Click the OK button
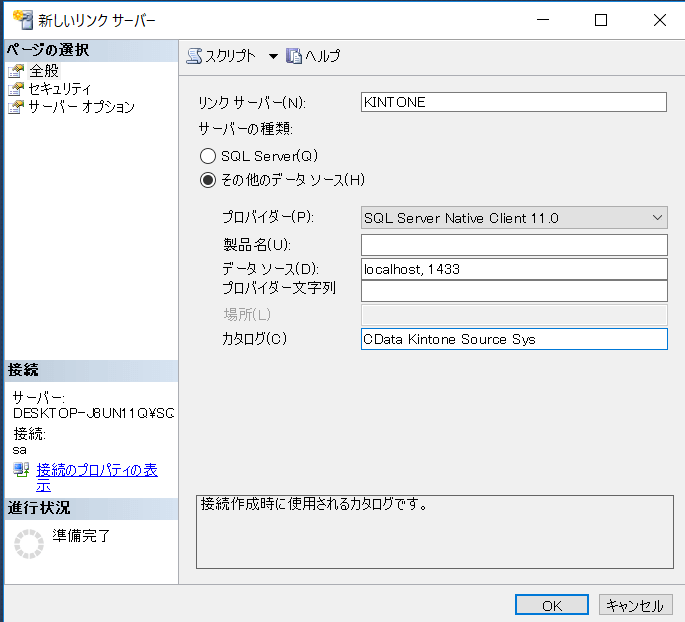The image size is (685, 622). coord(552,605)
